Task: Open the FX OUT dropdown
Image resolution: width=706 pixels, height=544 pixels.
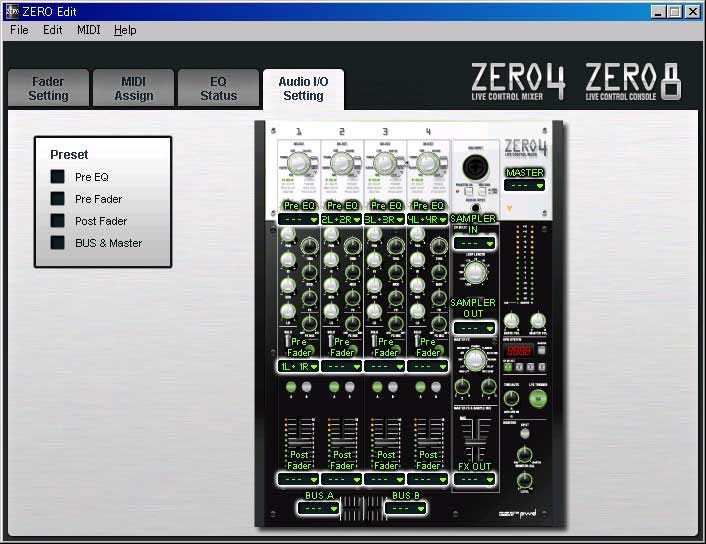Action: coord(474,480)
